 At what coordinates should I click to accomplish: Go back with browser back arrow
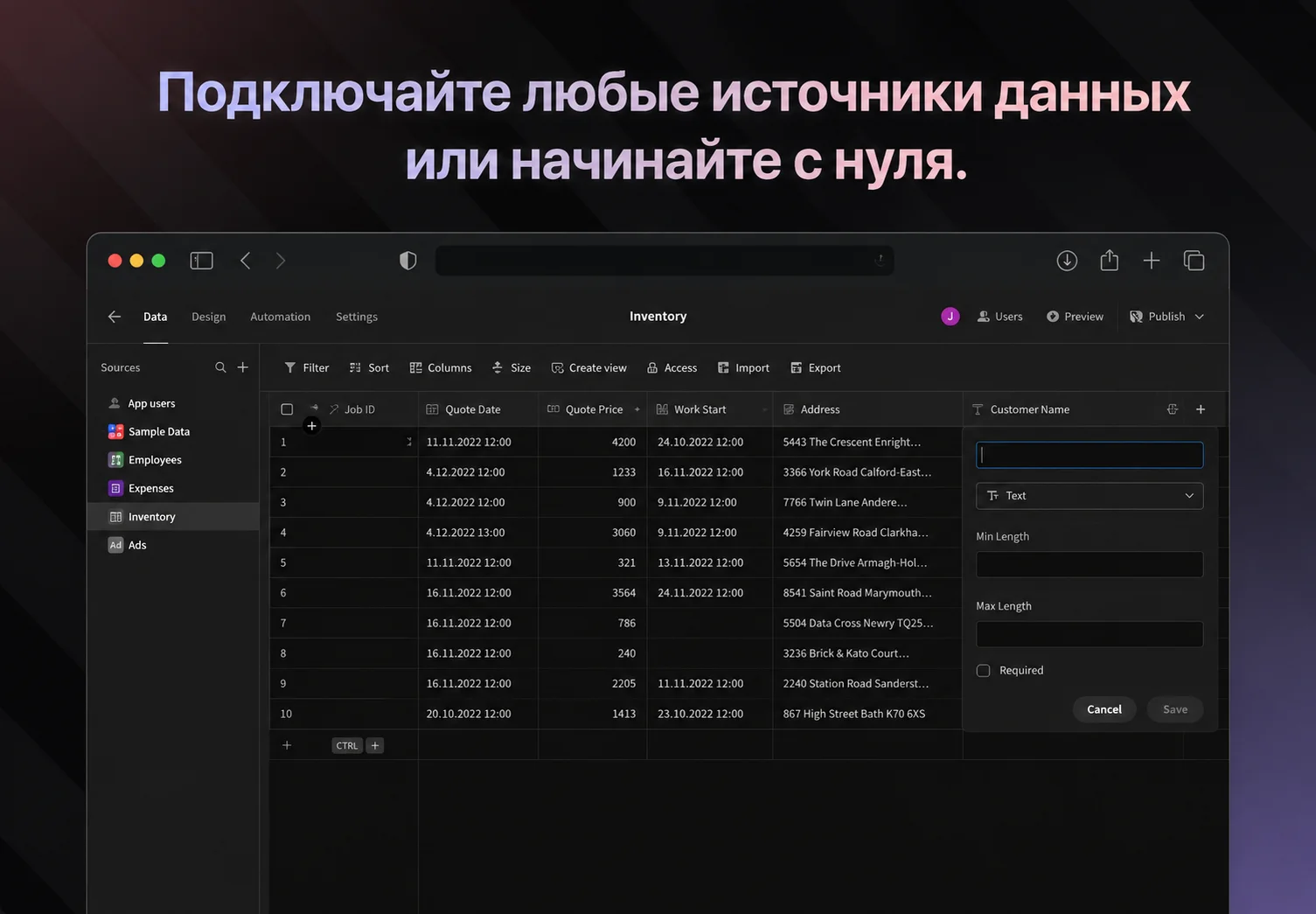tap(246, 261)
